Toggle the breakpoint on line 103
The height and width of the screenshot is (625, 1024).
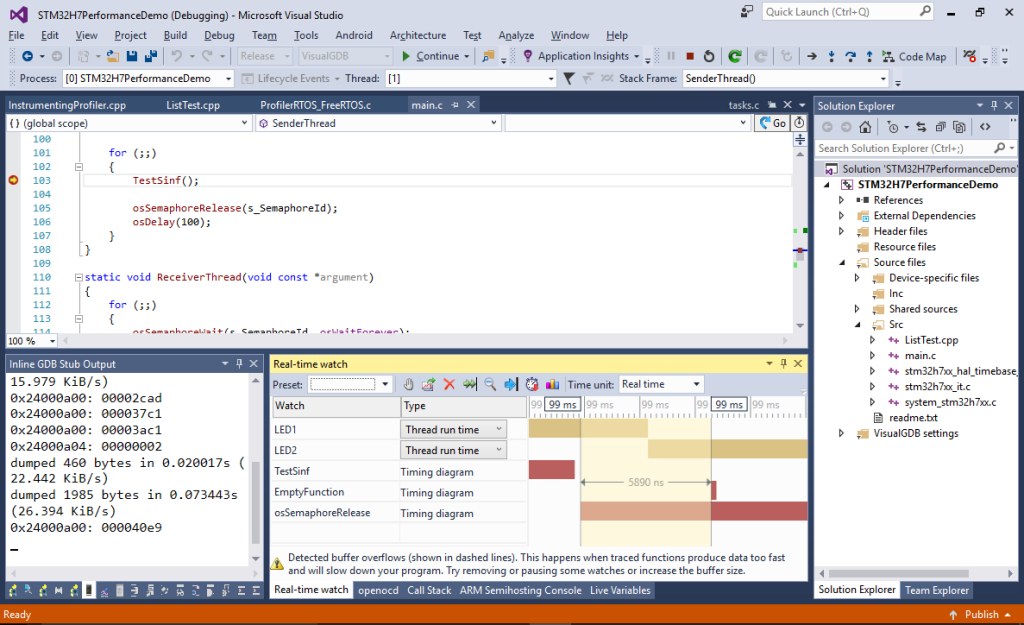pos(13,180)
